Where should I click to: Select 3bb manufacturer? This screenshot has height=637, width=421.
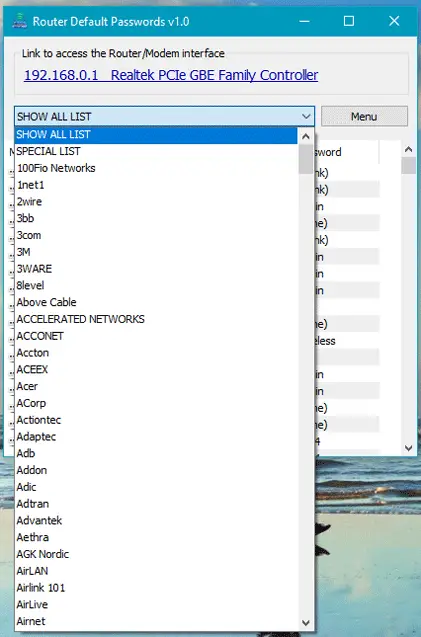tap(156, 218)
